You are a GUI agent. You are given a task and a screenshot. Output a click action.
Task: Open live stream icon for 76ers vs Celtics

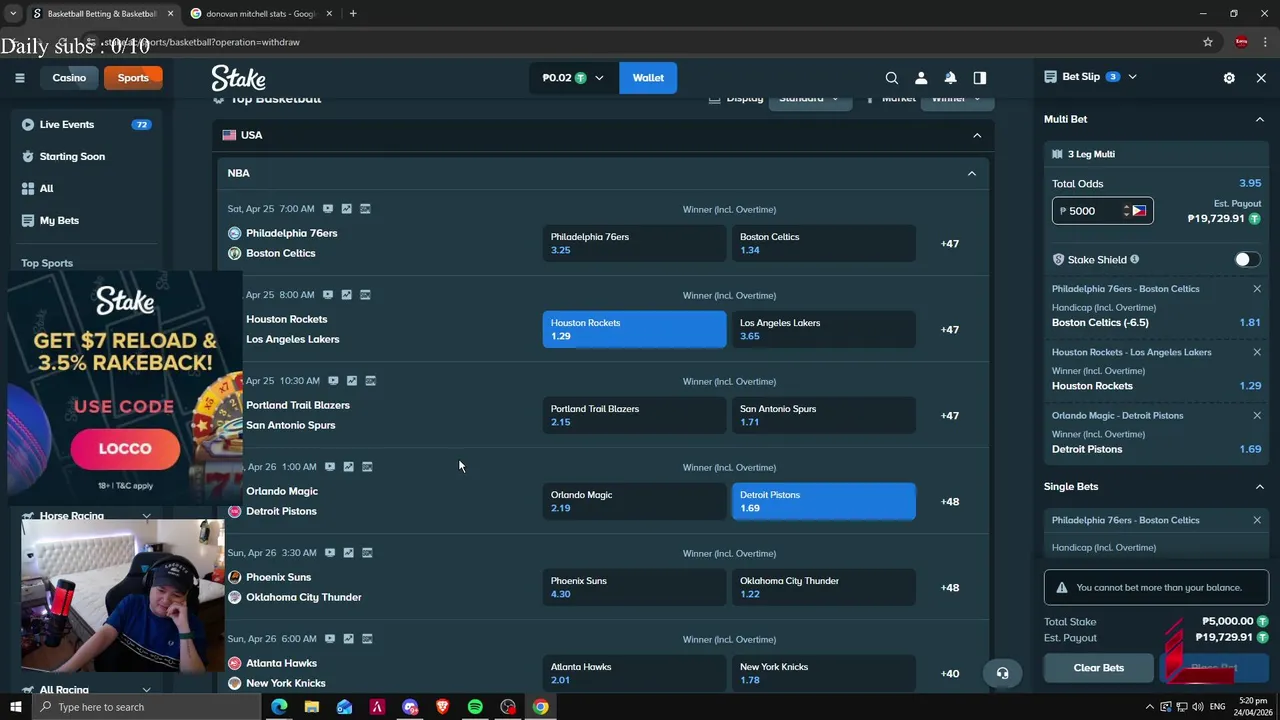pos(327,209)
